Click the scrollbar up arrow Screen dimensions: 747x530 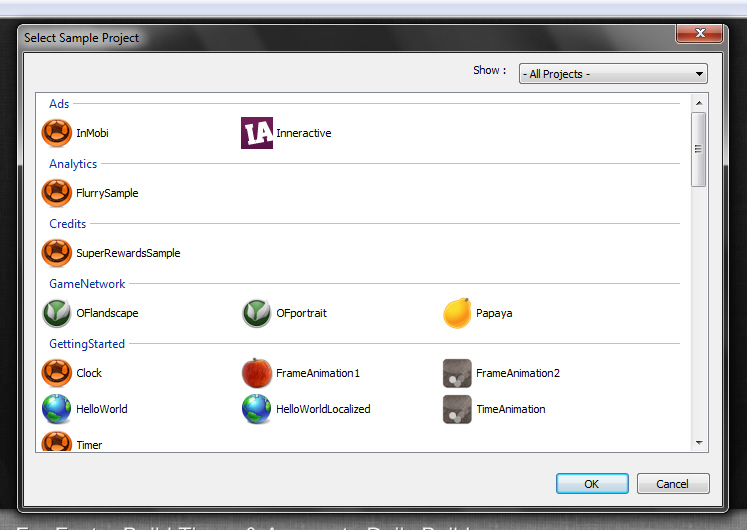[699, 103]
